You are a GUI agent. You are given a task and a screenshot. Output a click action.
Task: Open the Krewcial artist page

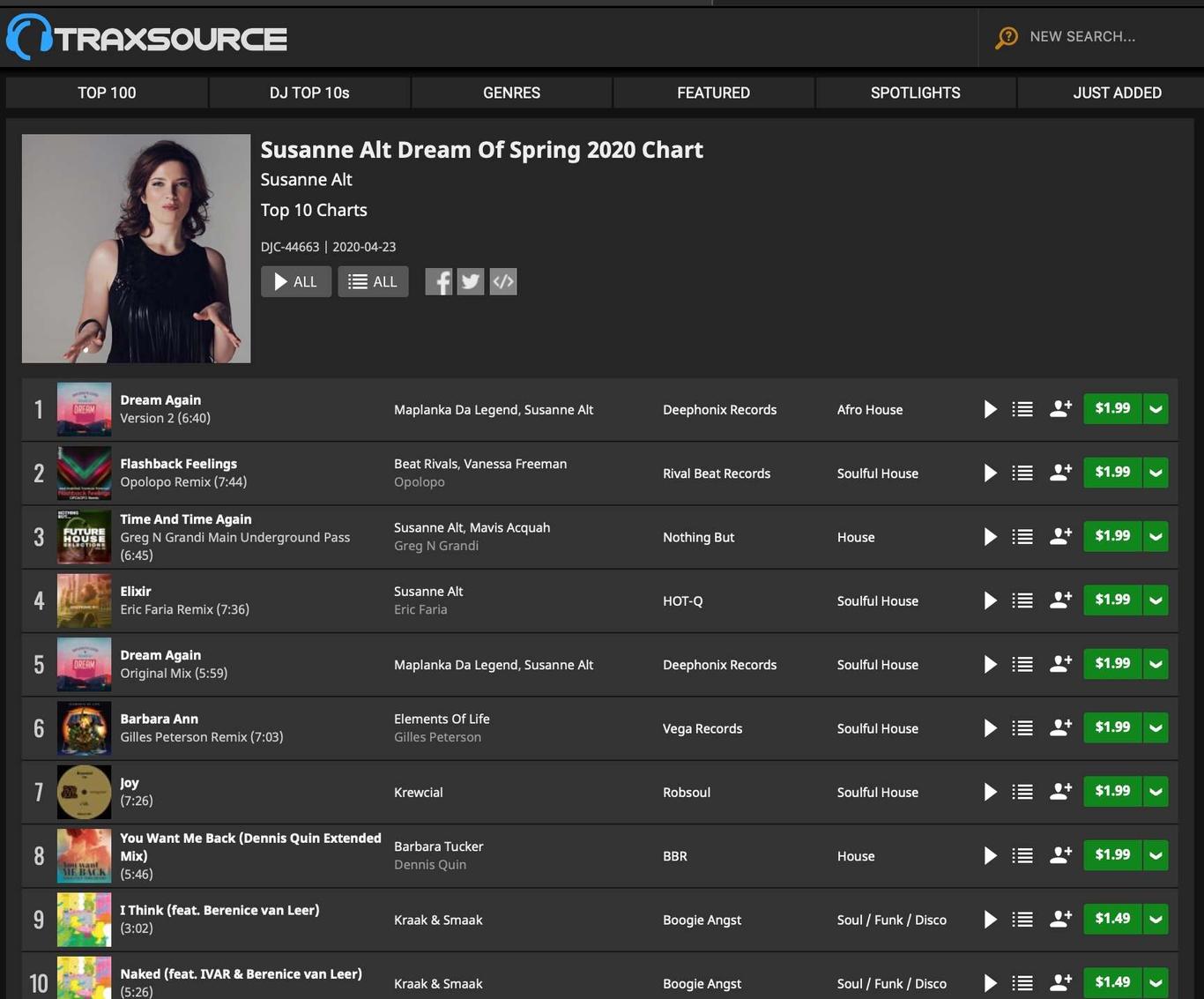418,793
